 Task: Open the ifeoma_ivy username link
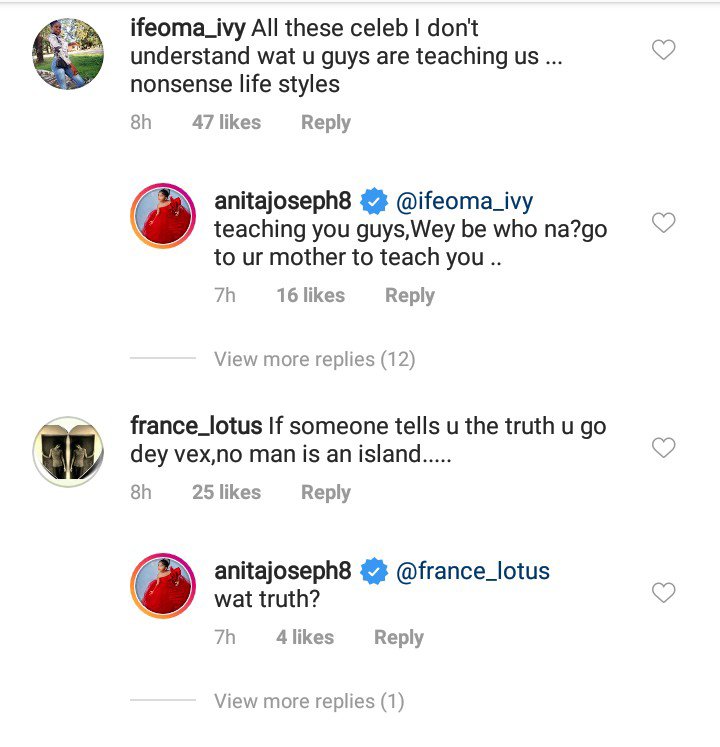pos(189,28)
